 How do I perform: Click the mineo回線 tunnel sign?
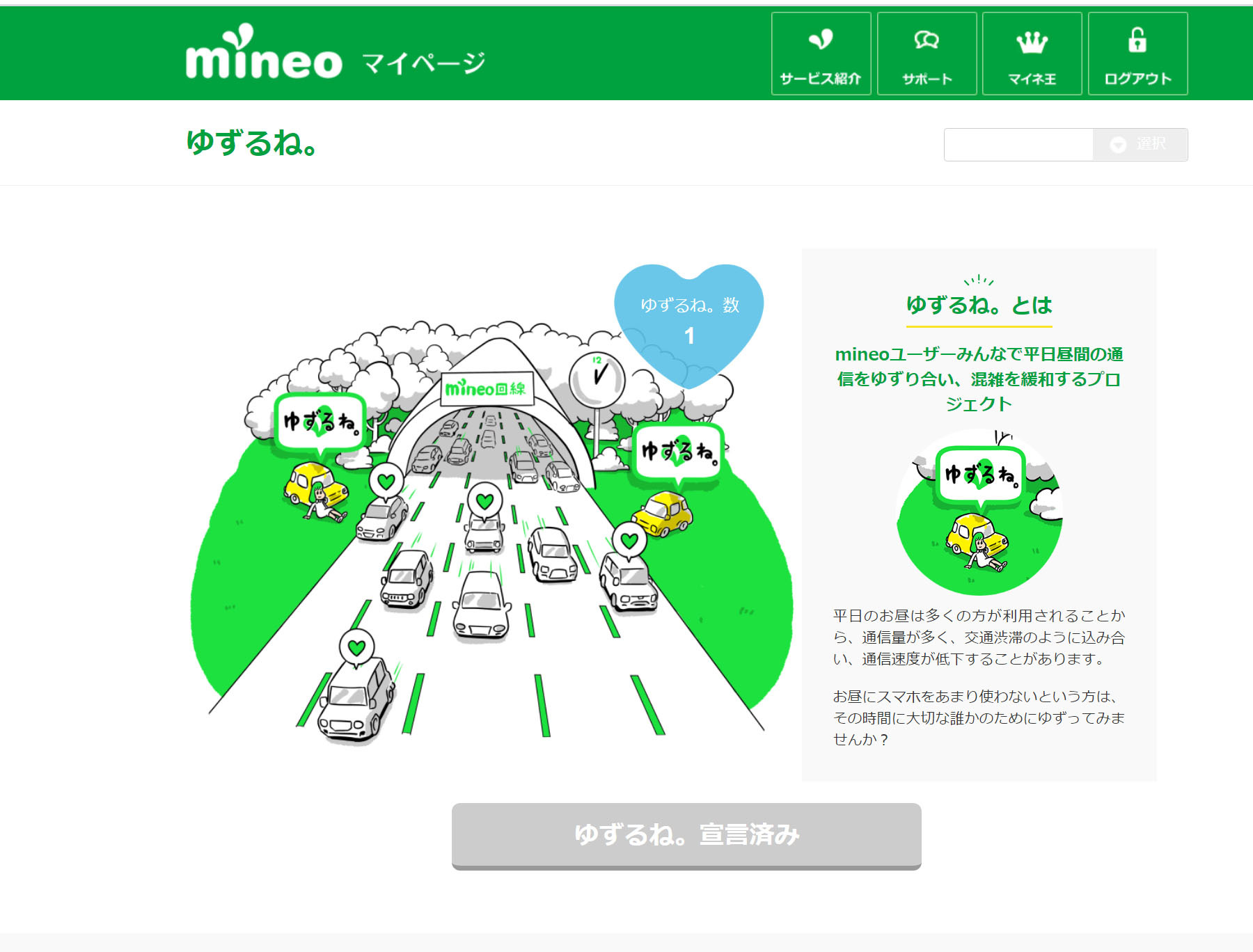(487, 388)
